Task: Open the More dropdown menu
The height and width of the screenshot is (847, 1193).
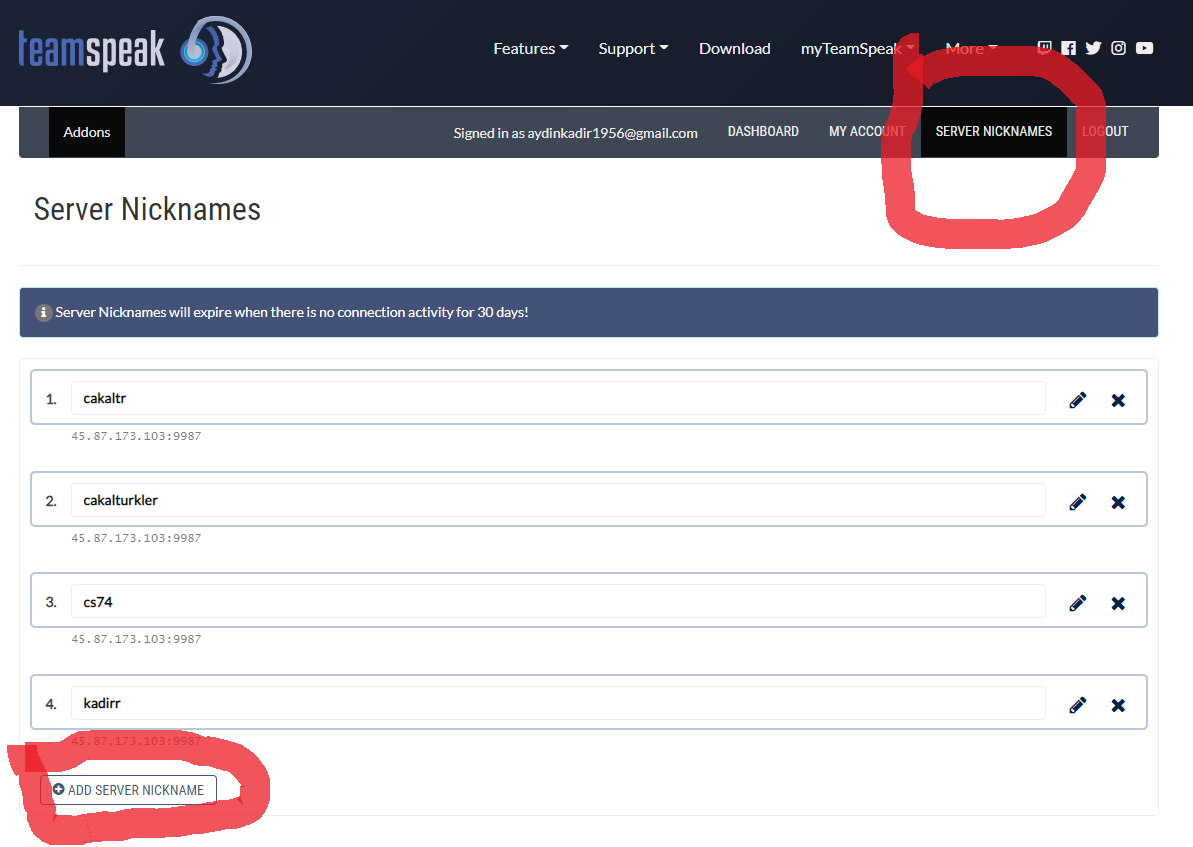Action: click(x=971, y=49)
